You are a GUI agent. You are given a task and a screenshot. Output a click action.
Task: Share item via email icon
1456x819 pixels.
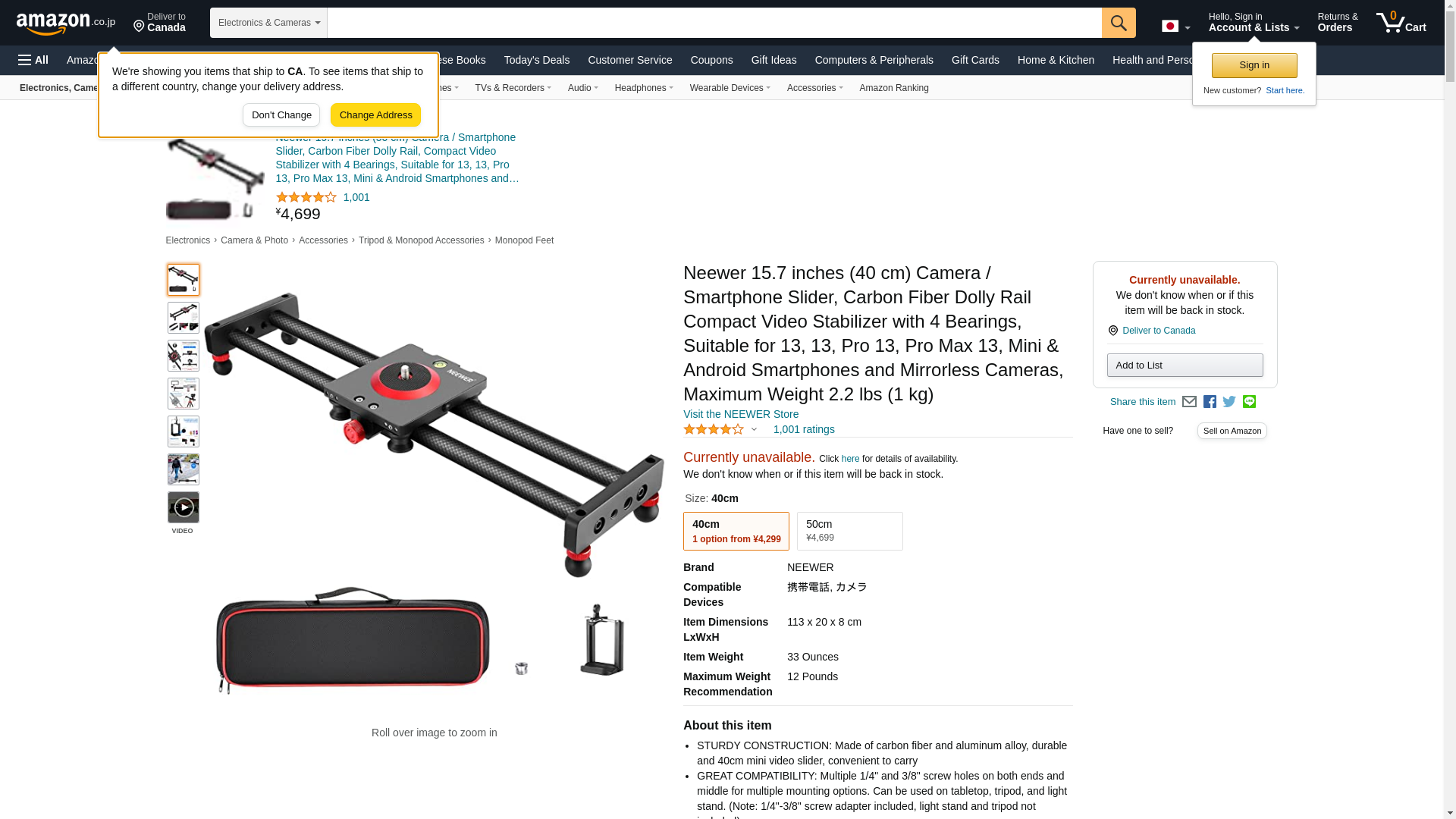click(x=1189, y=402)
